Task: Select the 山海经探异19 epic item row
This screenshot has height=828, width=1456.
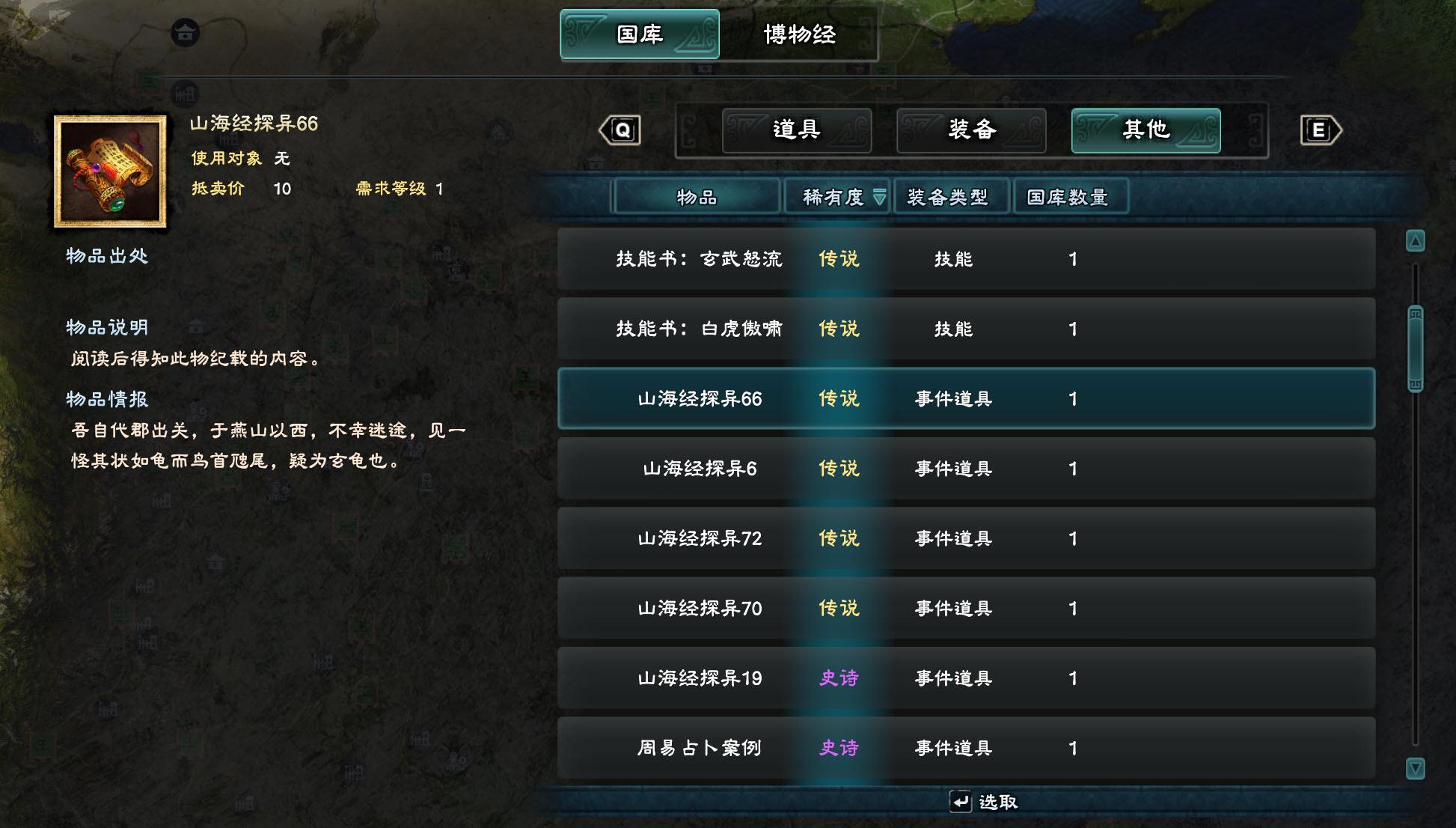Action: click(x=966, y=678)
